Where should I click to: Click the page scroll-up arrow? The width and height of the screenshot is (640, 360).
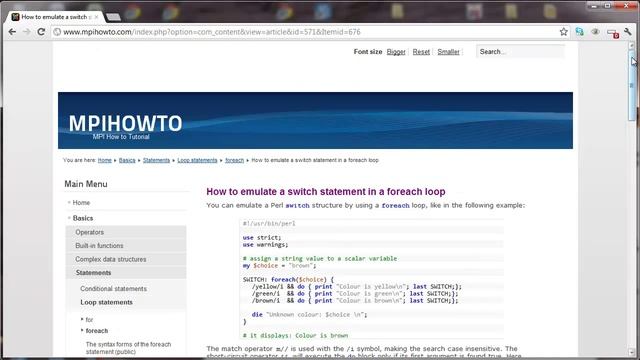click(631, 45)
